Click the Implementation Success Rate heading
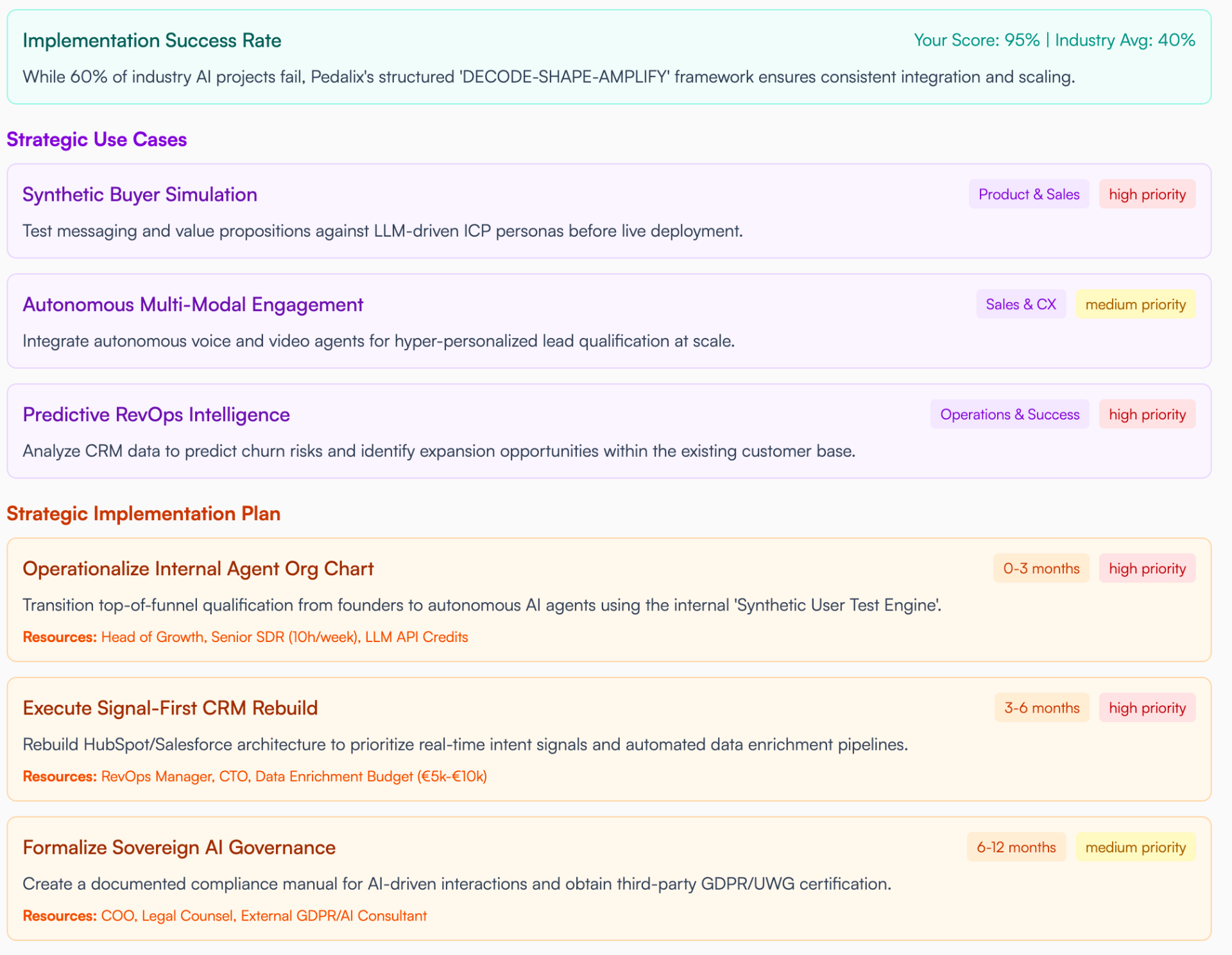1232x955 pixels. pyautogui.click(x=152, y=40)
